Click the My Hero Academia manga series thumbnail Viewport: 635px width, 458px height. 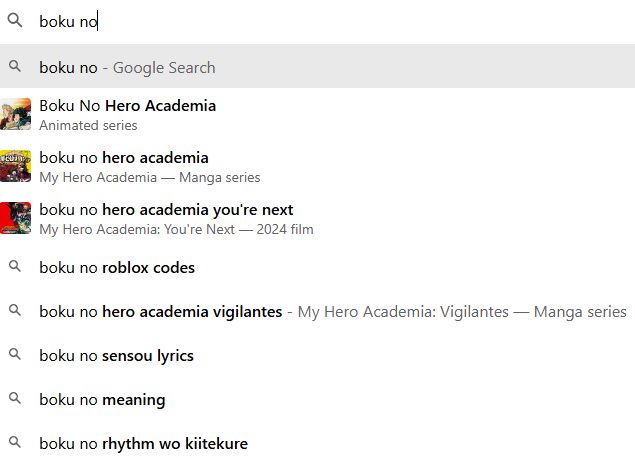(x=16, y=166)
